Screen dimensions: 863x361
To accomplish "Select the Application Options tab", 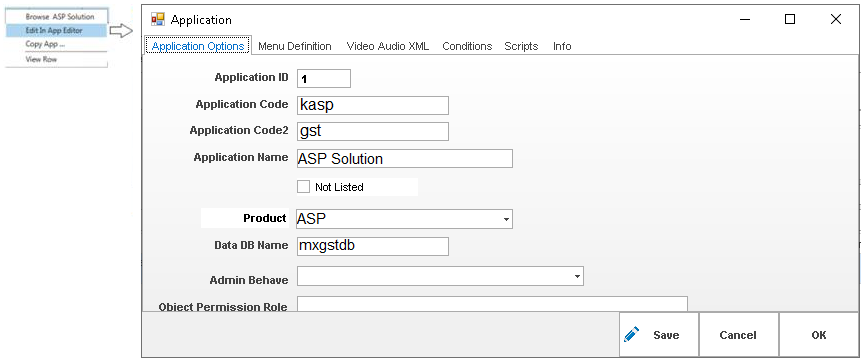I will [x=198, y=46].
